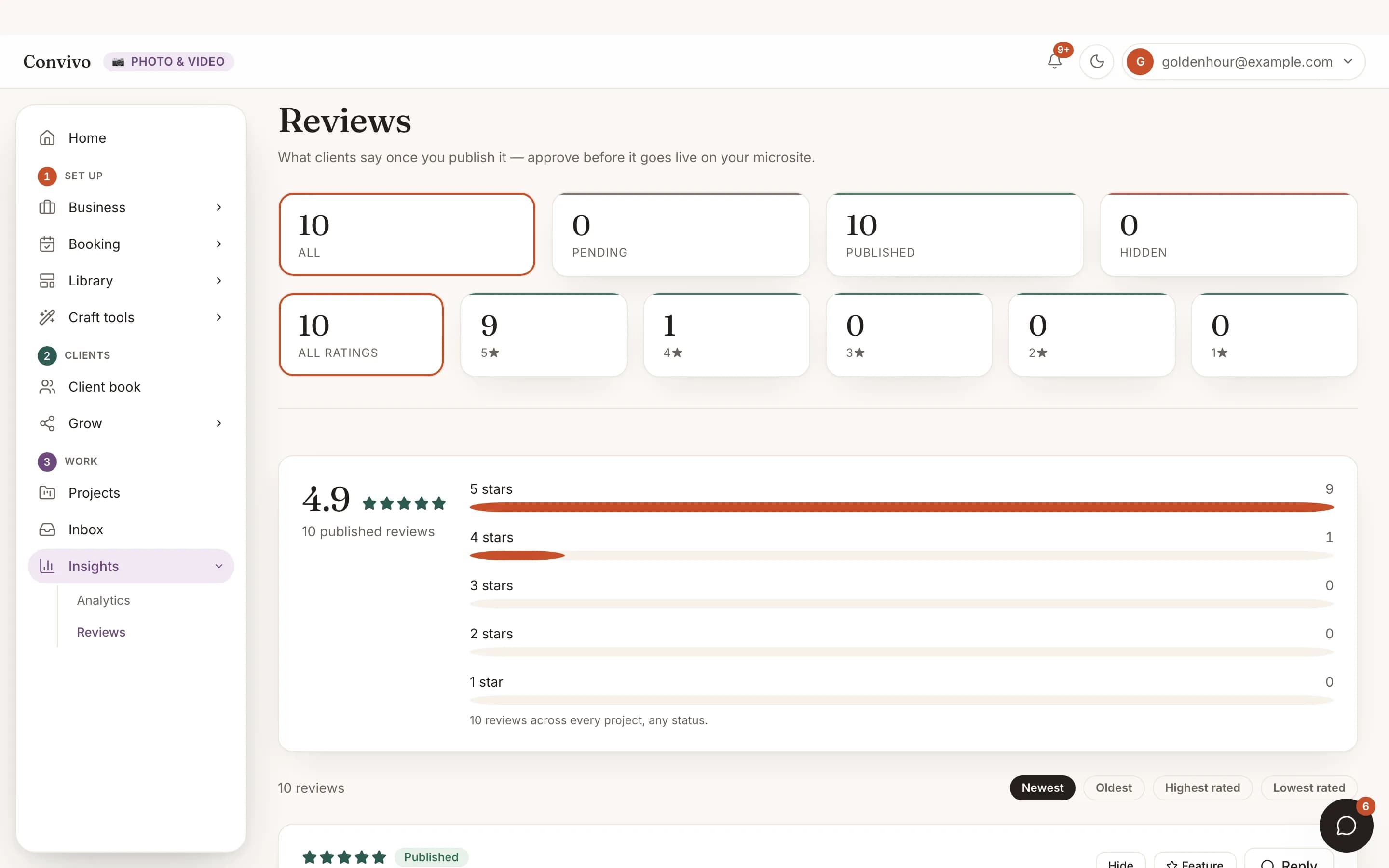
Task: Click the '10 published reviews' text
Action: 368,531
